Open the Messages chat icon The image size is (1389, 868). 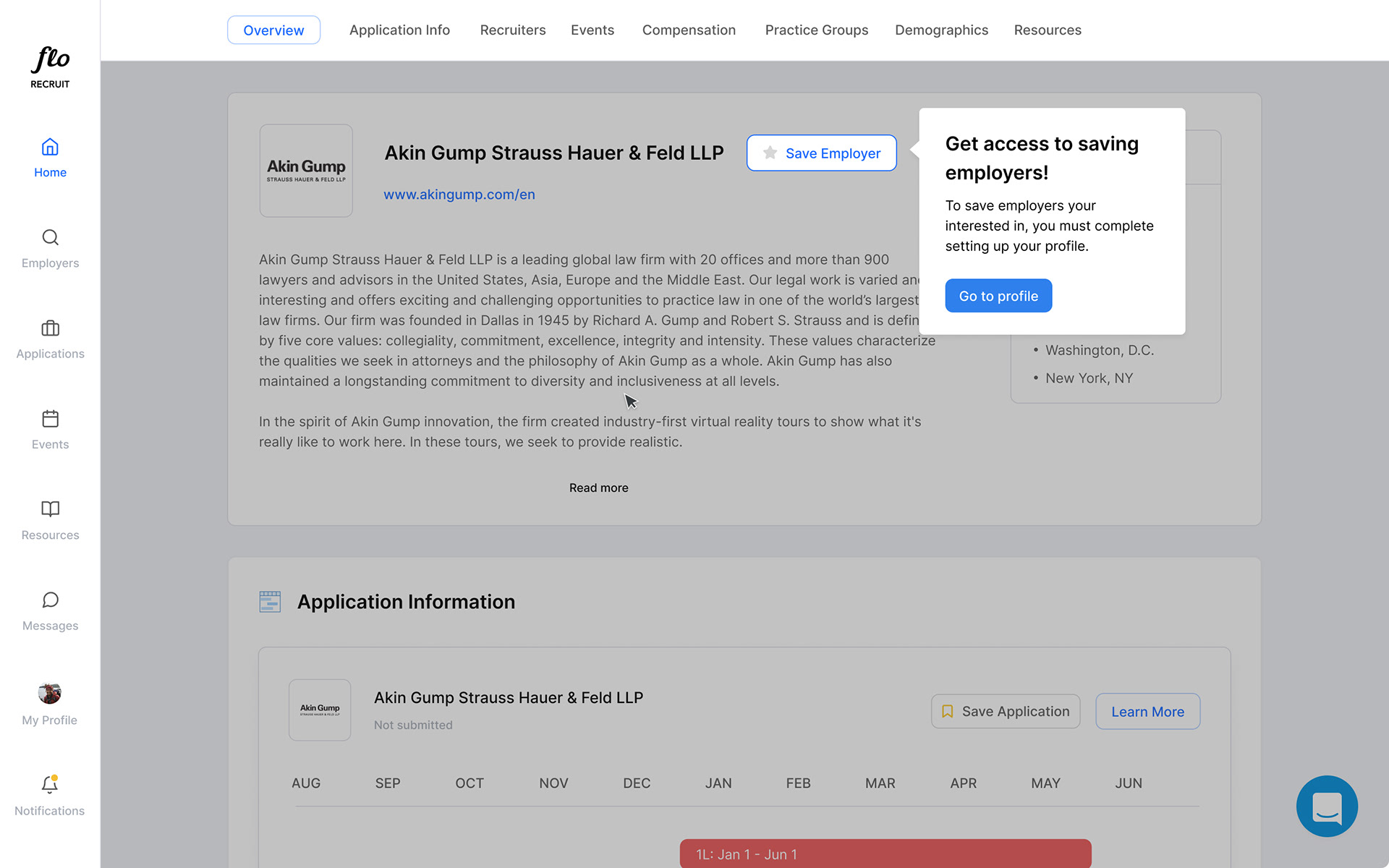[x=50, y=600]
